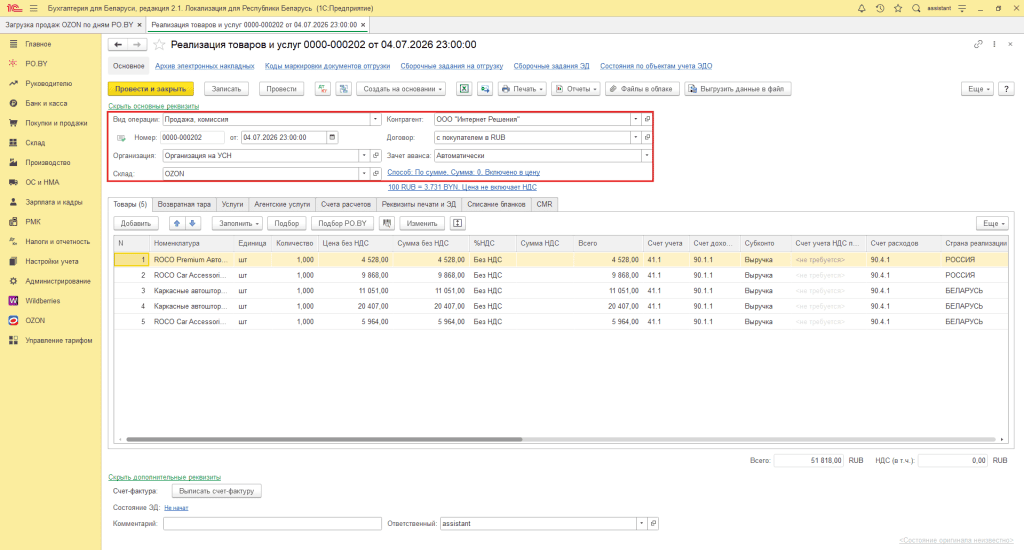The width and height of the screenshot is (1024, 550).
Task: Expand the Контрагент dropdown arrow
Action: pyautogui.click(x=635, y=120)
